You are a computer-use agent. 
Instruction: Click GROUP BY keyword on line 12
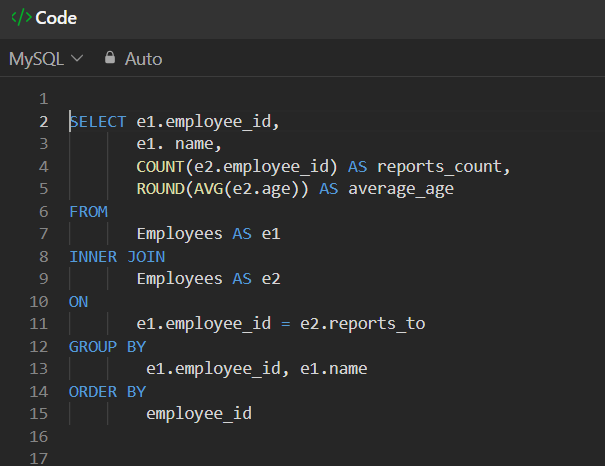(107, 347)
